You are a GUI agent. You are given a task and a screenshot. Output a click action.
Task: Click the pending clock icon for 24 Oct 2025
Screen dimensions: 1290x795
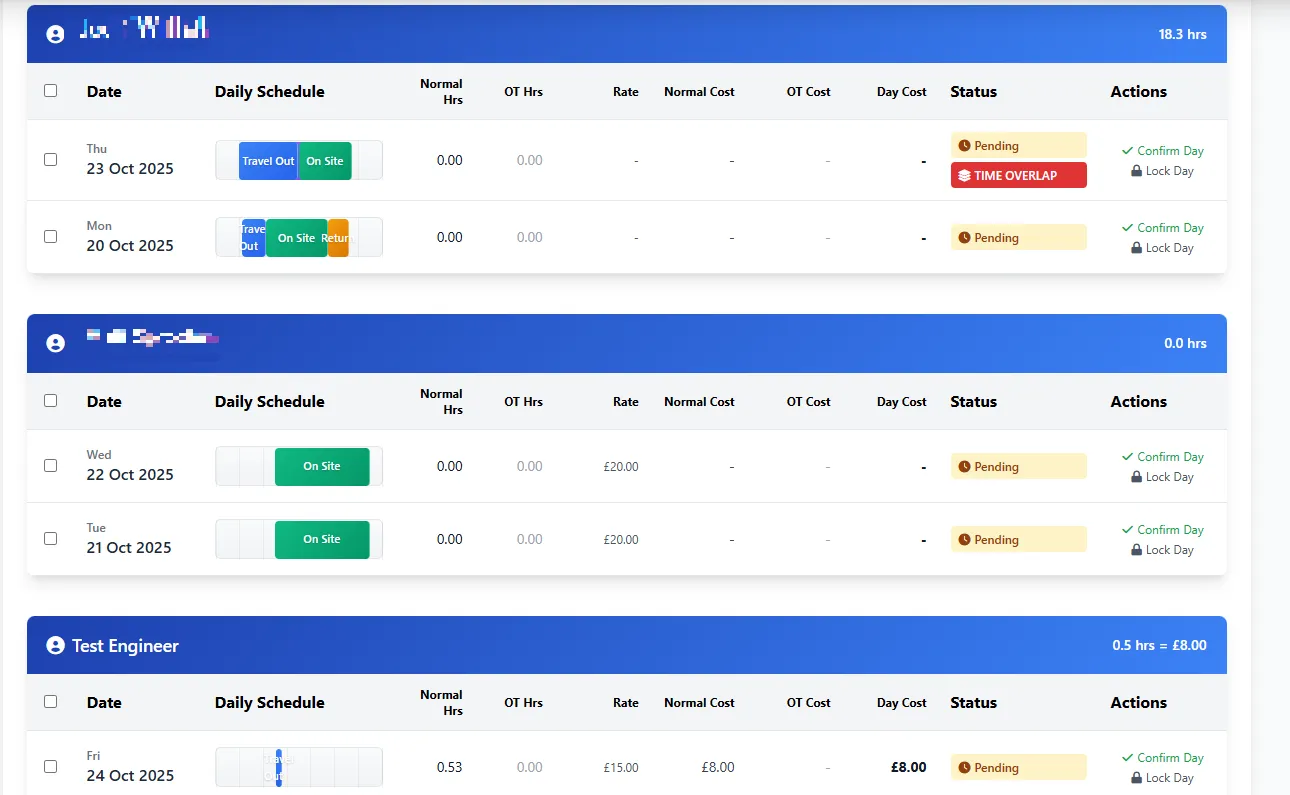(964, 768)
